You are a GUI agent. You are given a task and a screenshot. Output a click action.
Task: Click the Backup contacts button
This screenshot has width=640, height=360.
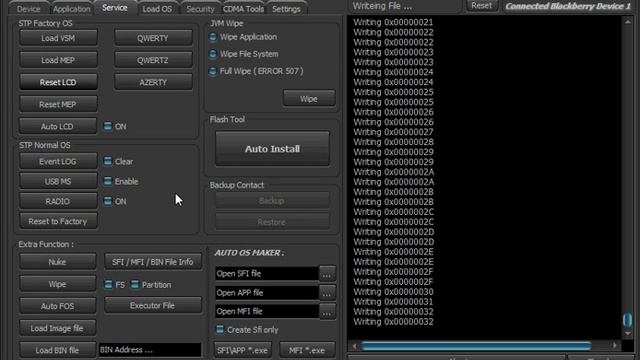coord(272,200)
